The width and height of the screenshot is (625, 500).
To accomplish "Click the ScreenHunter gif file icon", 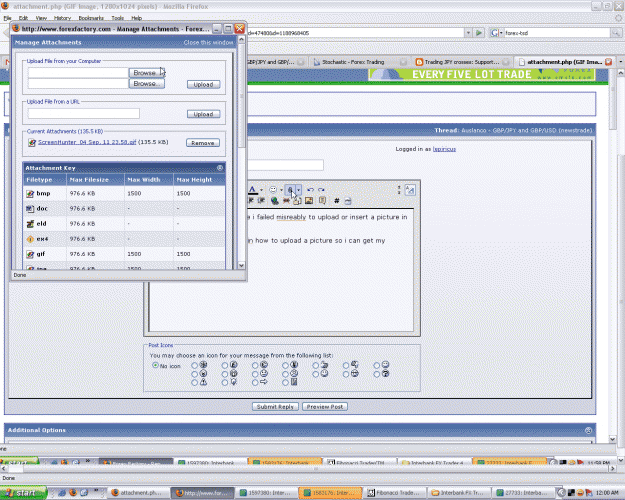I will tap(32, 142).
